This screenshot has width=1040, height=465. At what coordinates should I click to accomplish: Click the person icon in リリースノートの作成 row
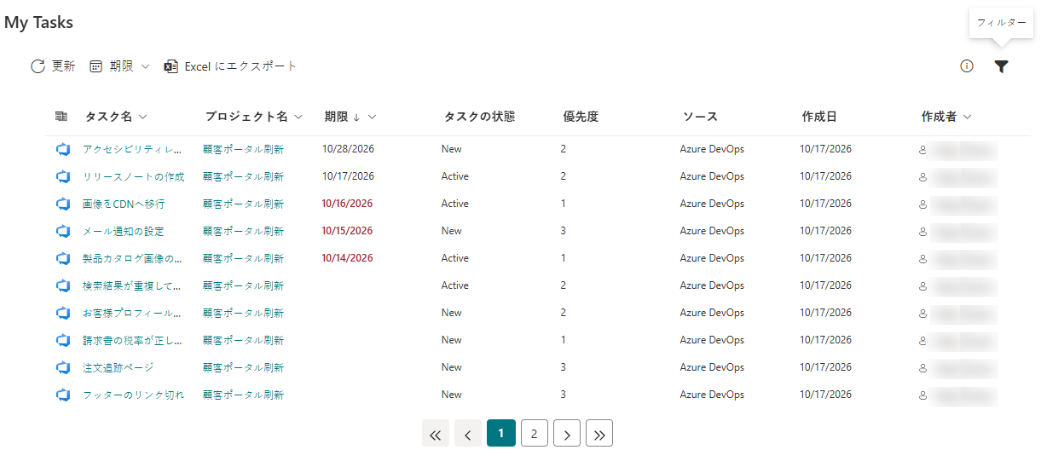pyautogui.click(x=922, y=177)
